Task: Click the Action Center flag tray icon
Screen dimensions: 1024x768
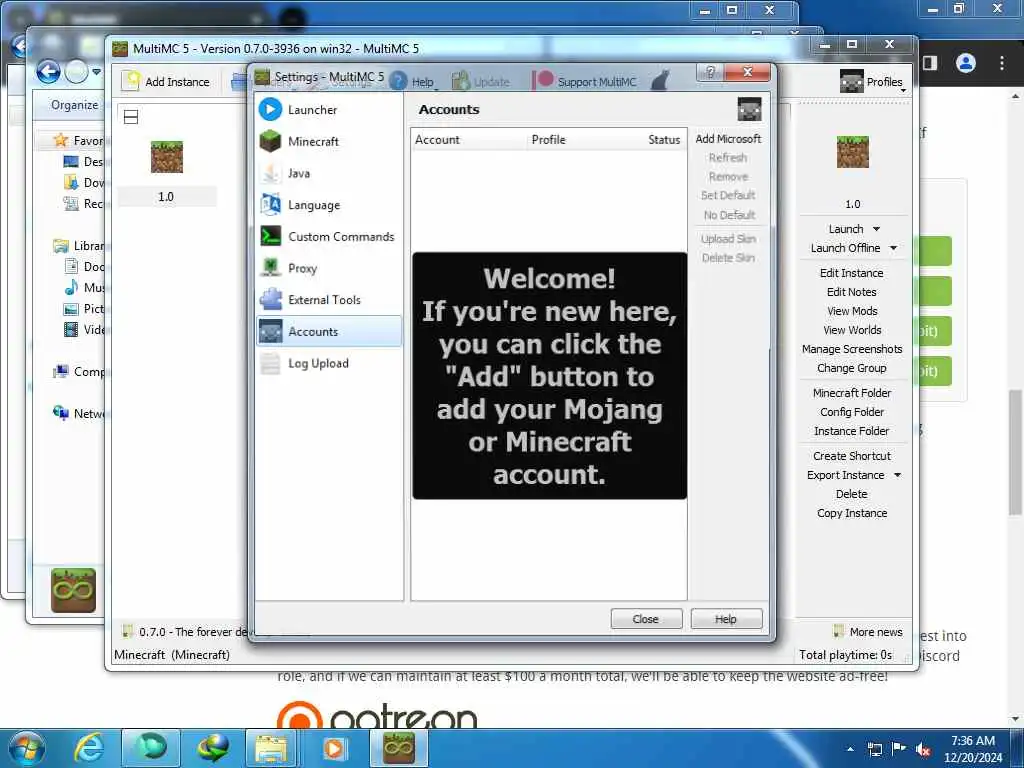Action: pyautogui.click(x=899, y=748)
